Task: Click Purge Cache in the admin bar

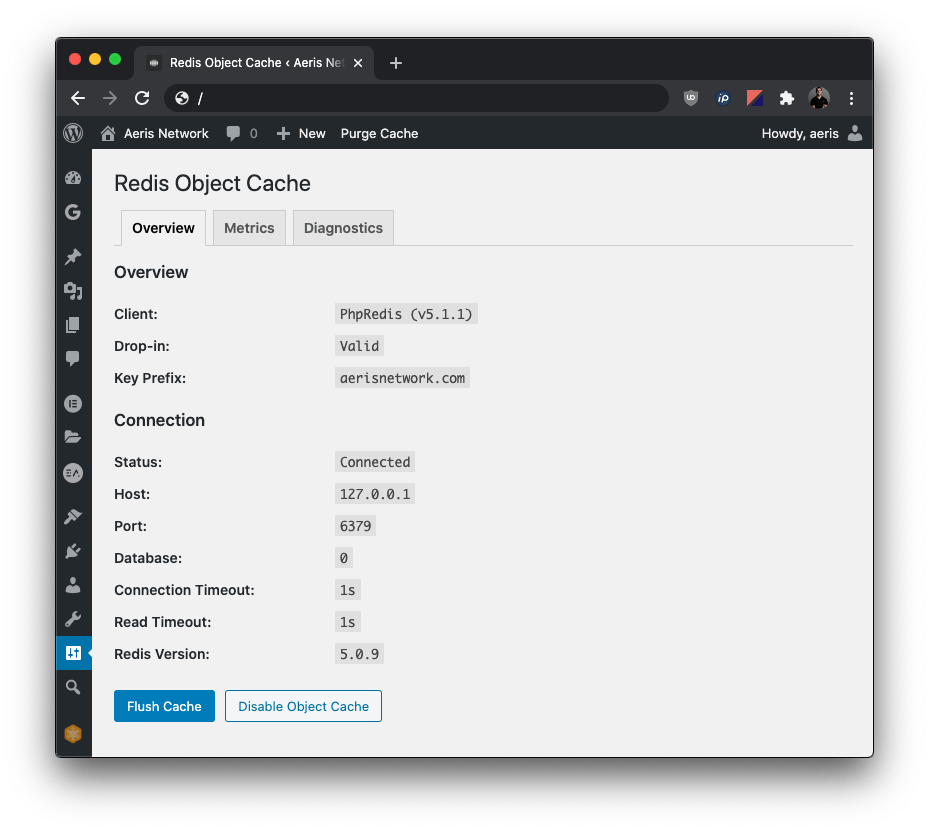Action: point(378,133)
